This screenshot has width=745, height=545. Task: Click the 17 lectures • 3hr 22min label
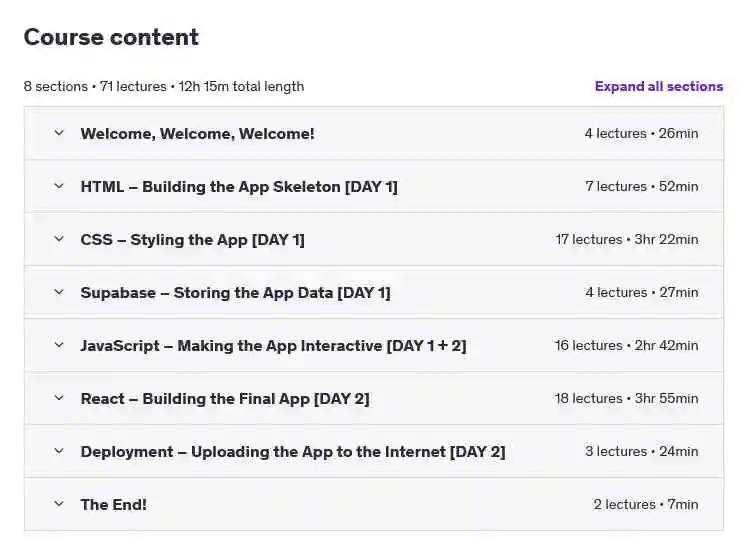(x=627, y=239)
